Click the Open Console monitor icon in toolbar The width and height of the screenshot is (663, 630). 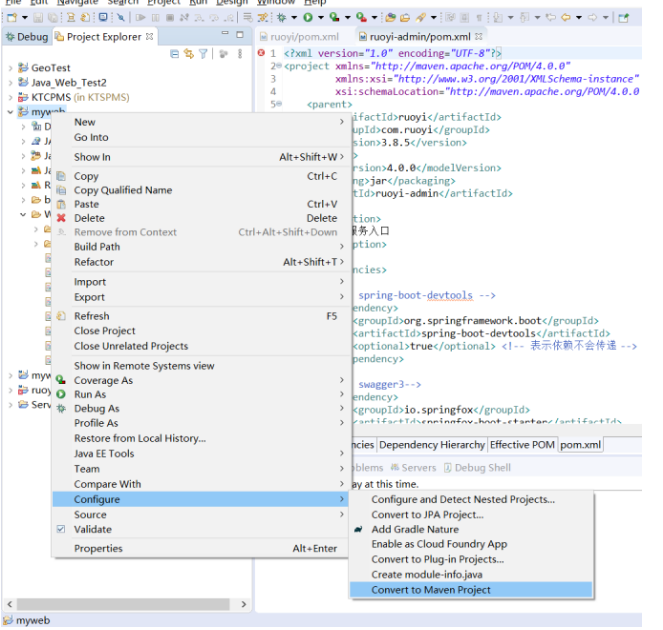(103, 18)
